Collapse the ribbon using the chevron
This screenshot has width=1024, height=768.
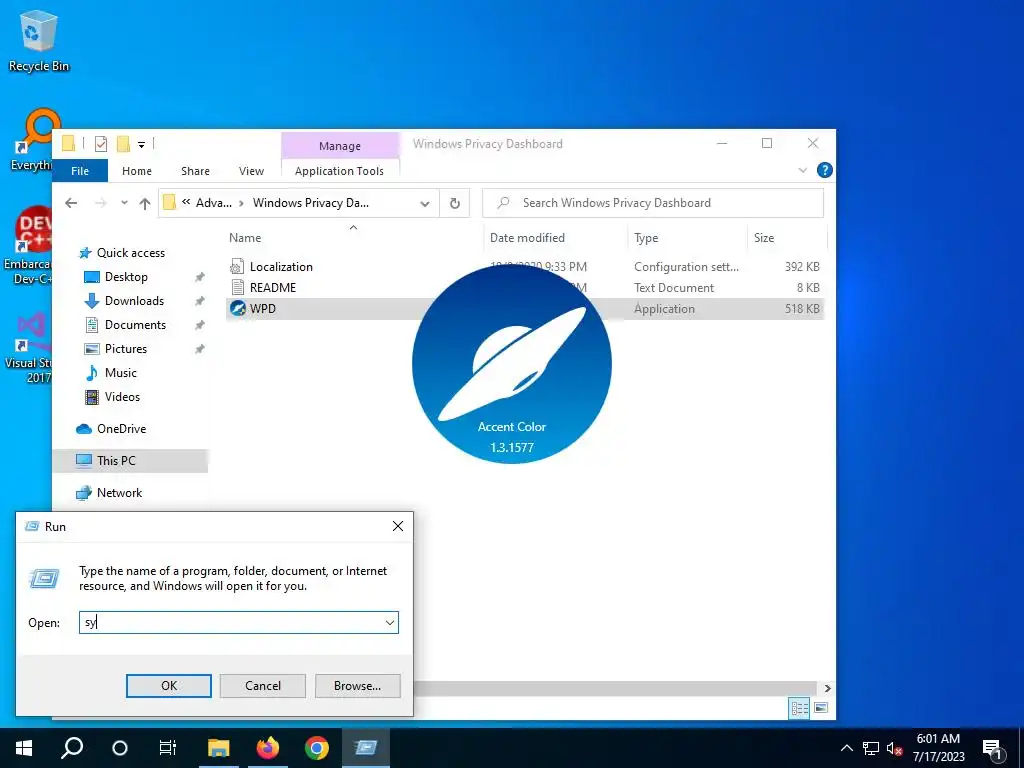pos(803,170)
